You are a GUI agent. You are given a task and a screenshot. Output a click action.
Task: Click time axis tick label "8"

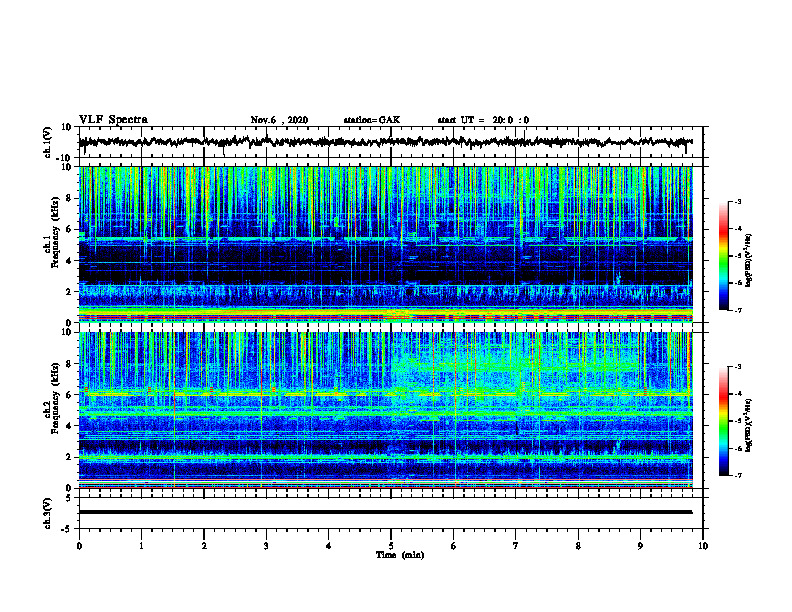click(578, 546)
